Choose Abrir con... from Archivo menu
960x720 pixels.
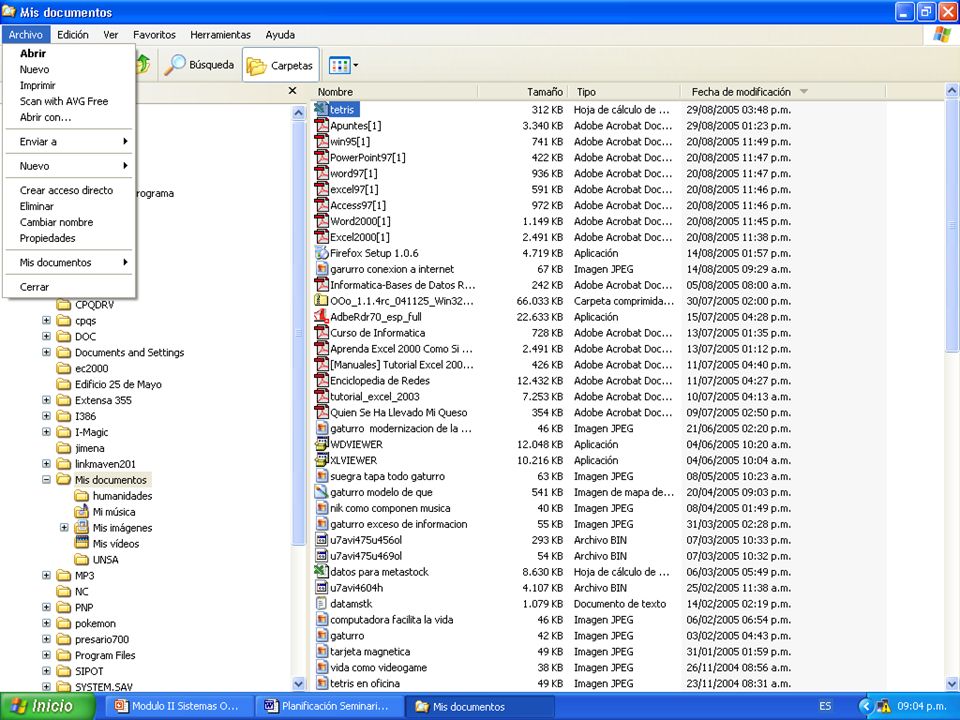pyautogui.click(x=69, y=117)
